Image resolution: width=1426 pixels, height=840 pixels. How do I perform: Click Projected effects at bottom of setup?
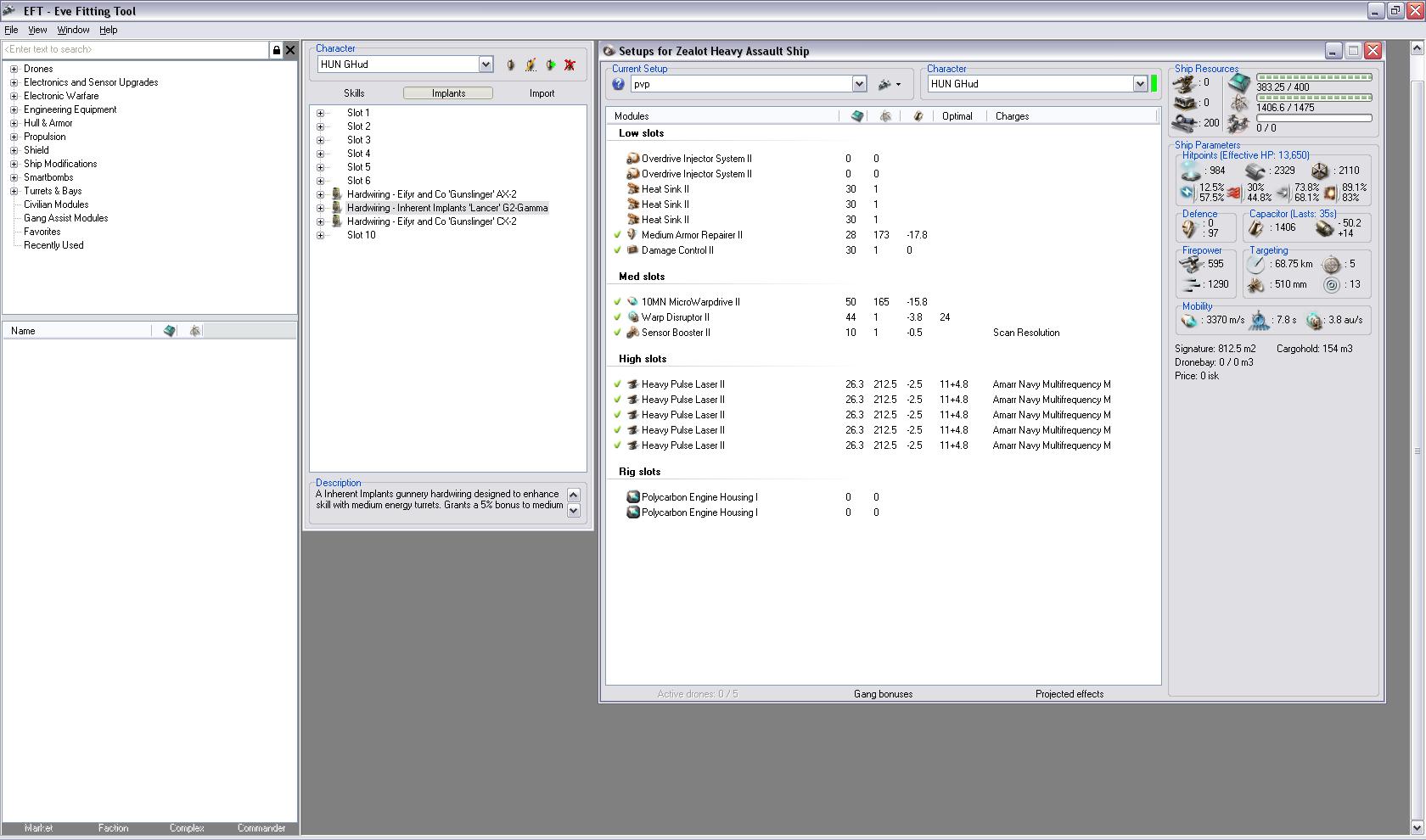1069,694
